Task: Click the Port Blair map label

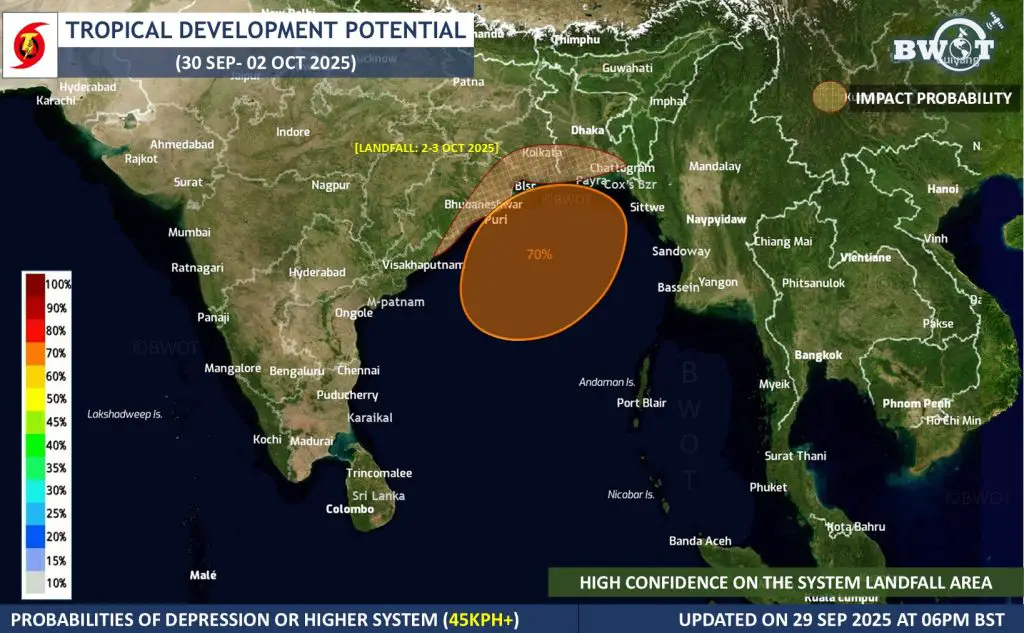Action: (x=641, y=403)
